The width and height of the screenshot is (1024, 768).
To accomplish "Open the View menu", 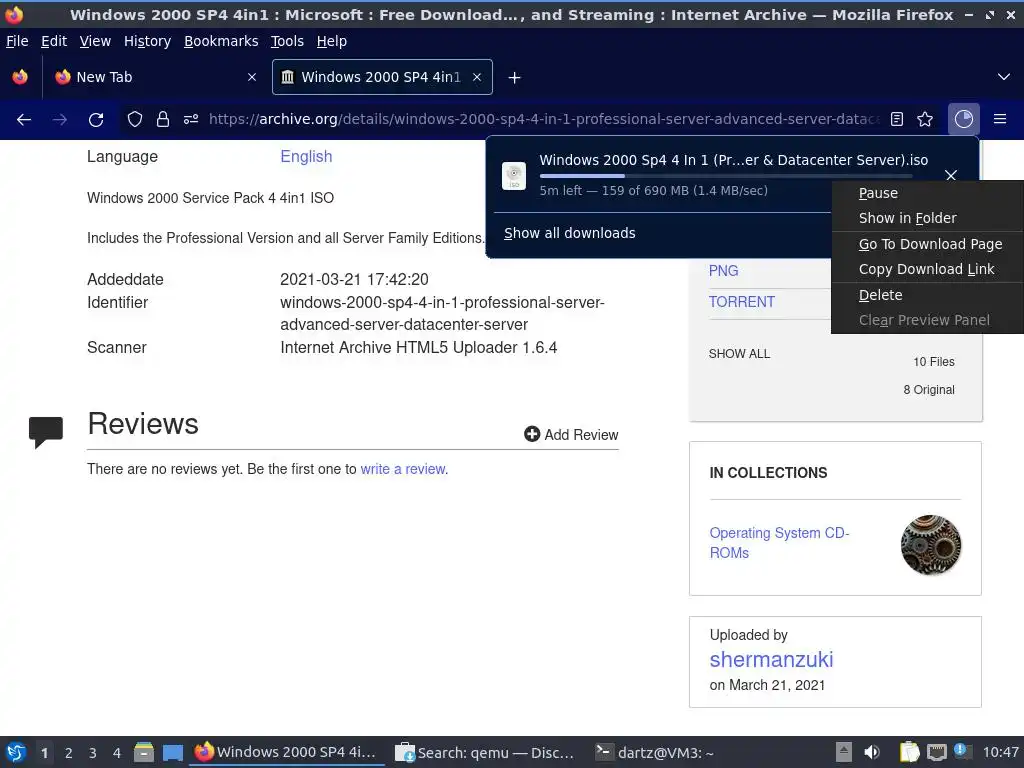I will pyautogui.click(x=95, y=41).
